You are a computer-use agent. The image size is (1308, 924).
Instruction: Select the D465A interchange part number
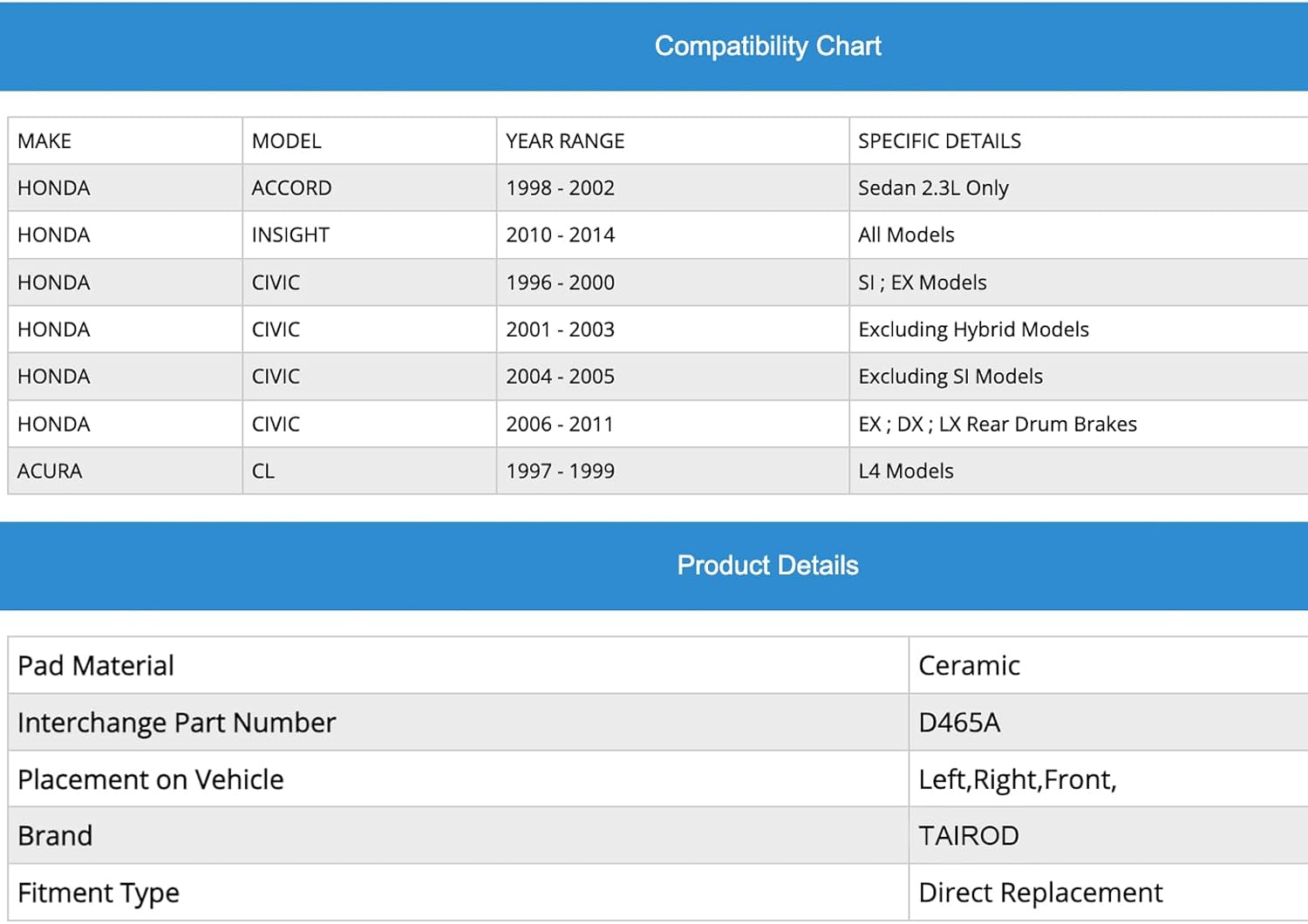(959, 723)
